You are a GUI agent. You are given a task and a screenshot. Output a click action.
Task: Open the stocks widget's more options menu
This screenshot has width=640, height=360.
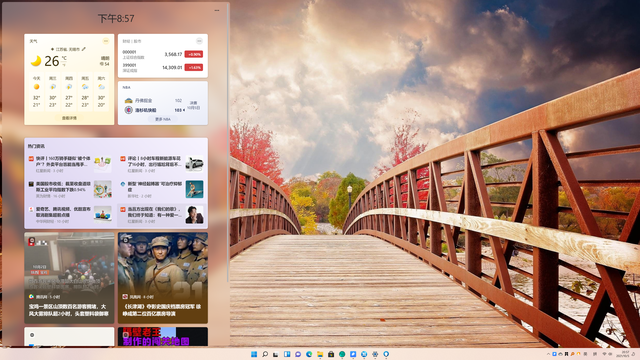pos(199,41)
